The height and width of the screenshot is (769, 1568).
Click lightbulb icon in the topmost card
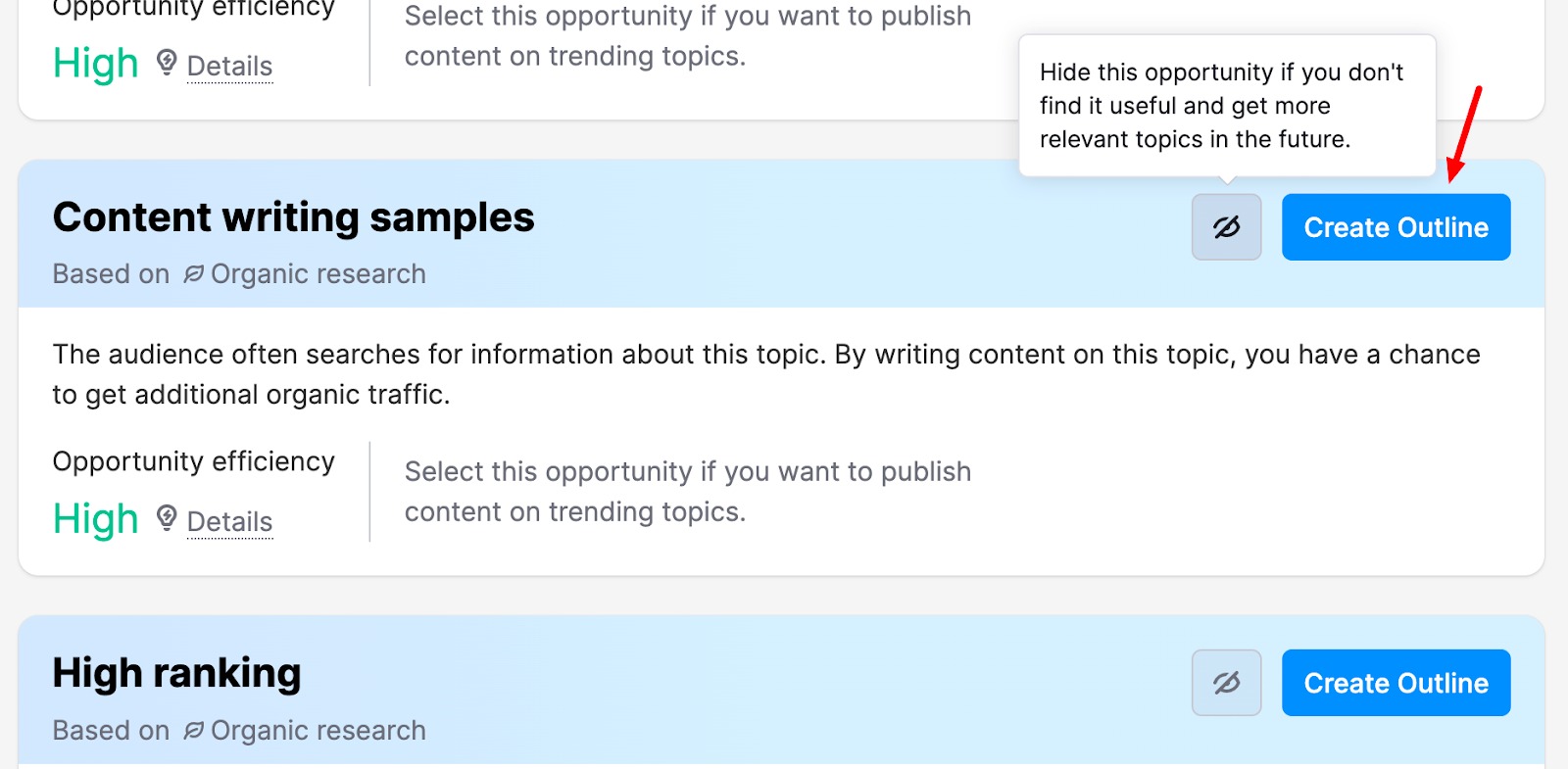coord(167,63)
